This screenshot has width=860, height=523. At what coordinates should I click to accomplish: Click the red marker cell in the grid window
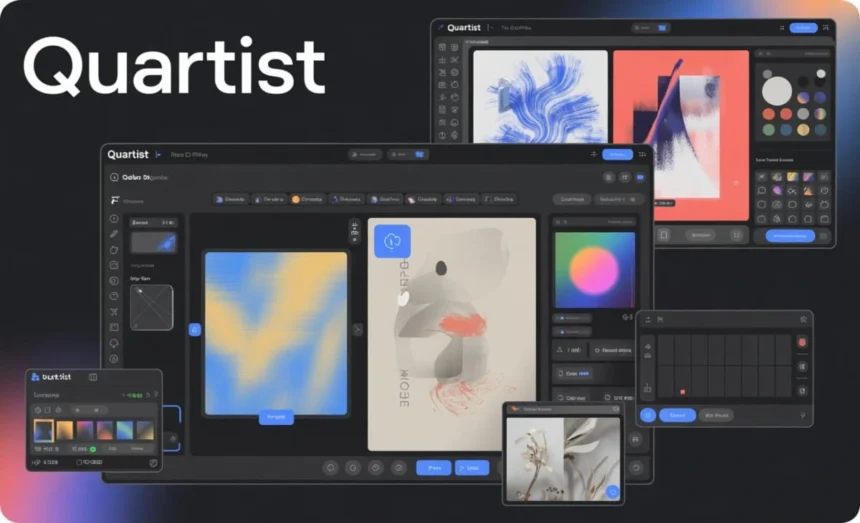[682, 391]
